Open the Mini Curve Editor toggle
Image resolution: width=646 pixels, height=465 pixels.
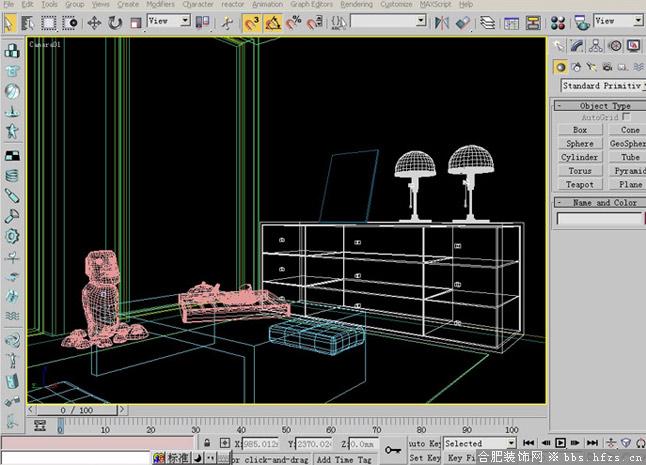click(40, 425)
